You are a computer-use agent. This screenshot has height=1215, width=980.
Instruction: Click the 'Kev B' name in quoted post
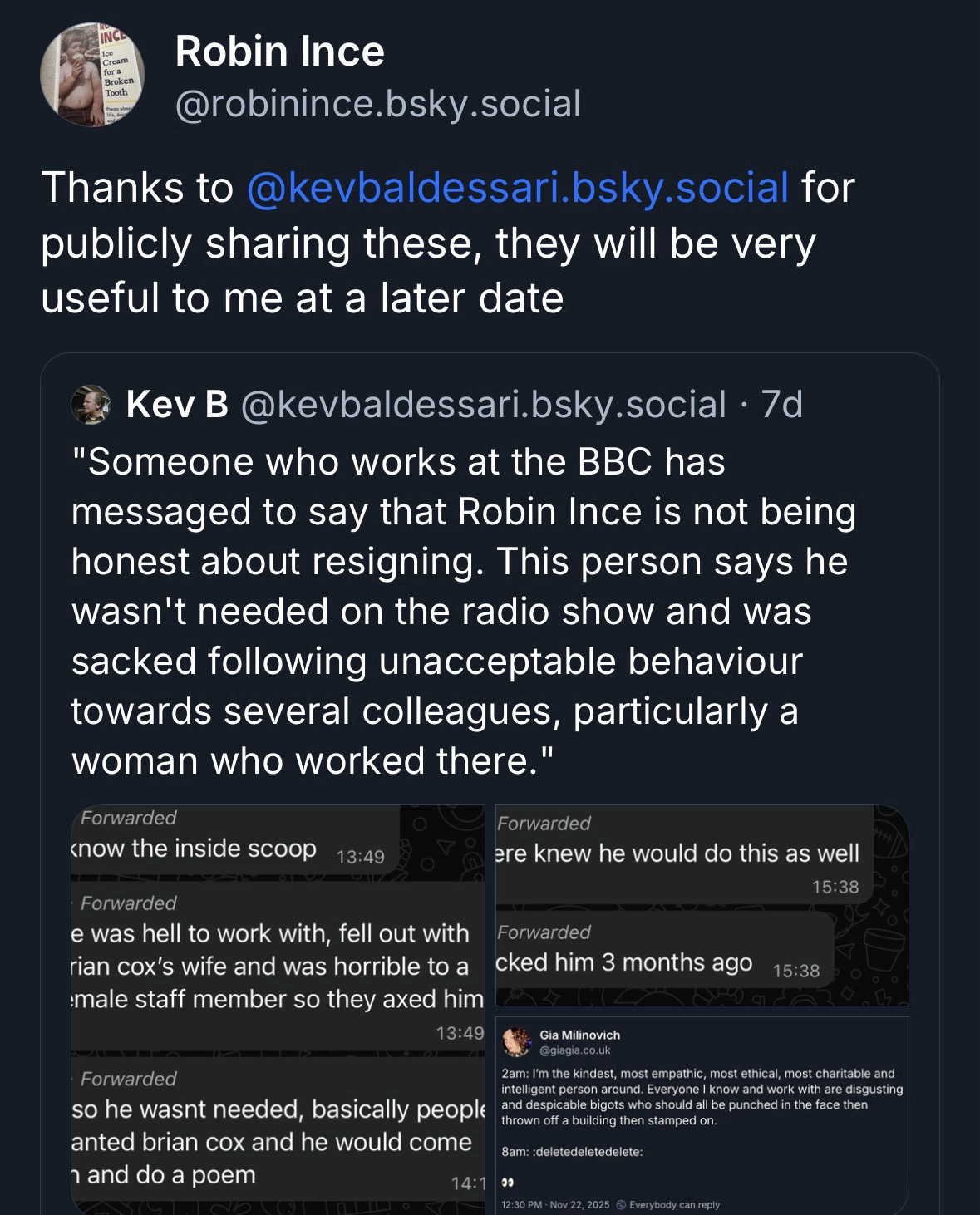(177, 405)
